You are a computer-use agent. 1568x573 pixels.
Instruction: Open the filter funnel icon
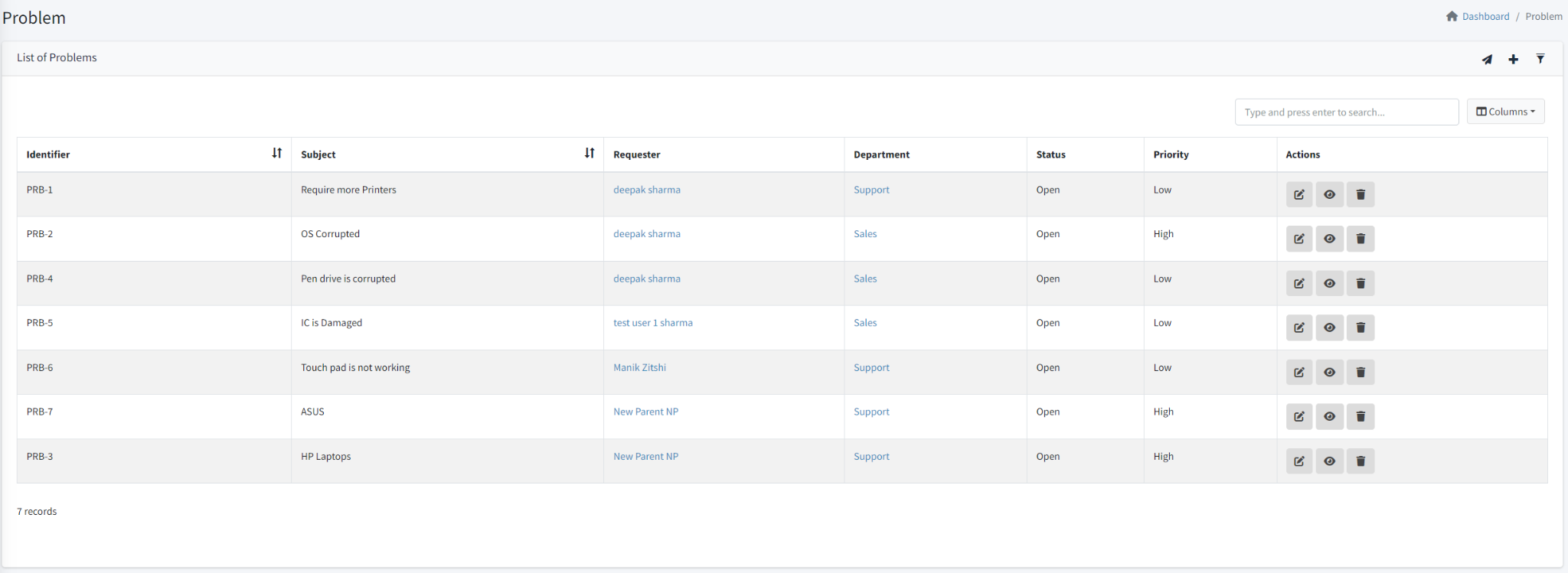click(x=1540, y=59)
